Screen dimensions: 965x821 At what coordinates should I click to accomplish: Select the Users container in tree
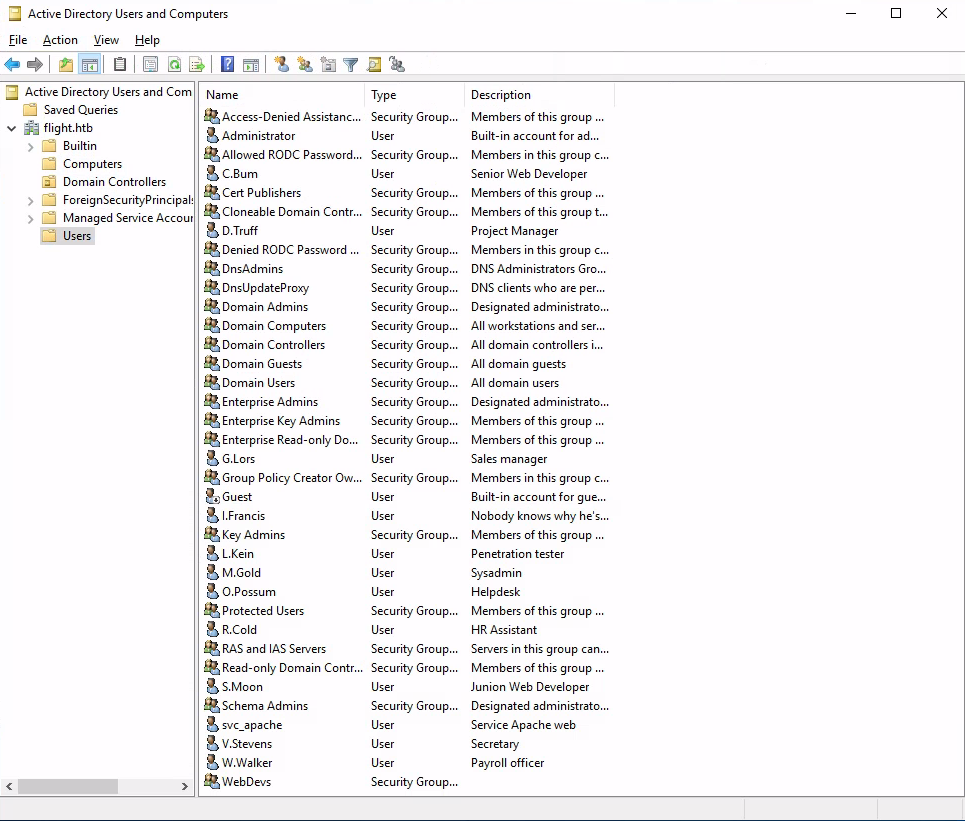[77, 236]
